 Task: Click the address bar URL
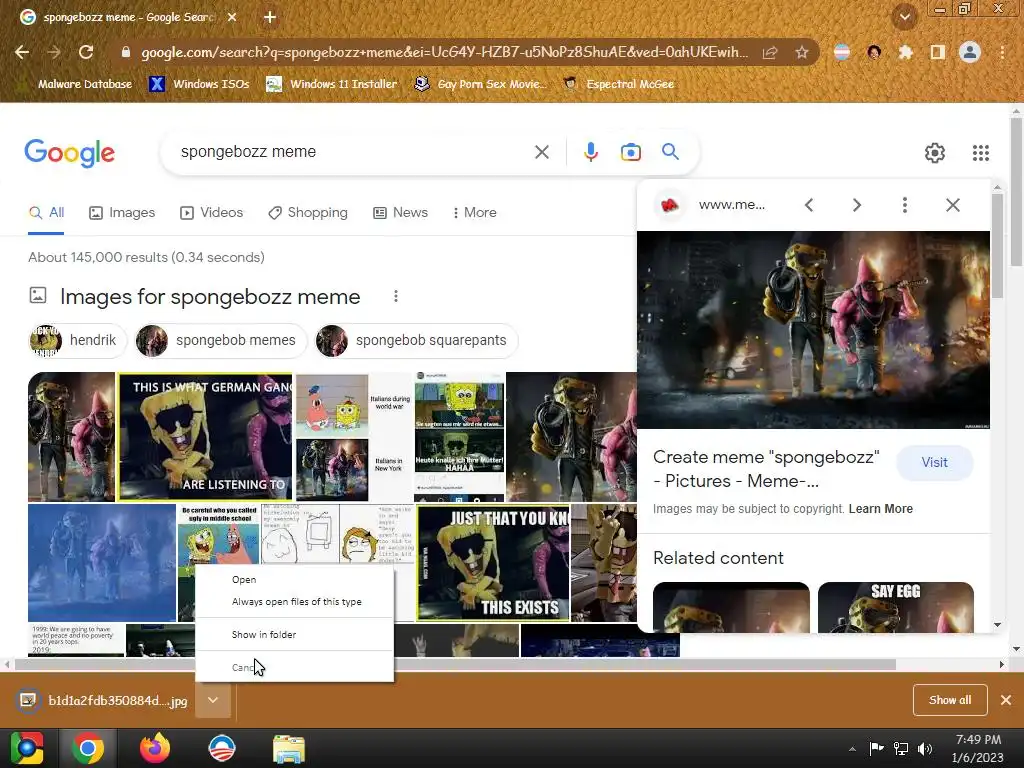444,52
